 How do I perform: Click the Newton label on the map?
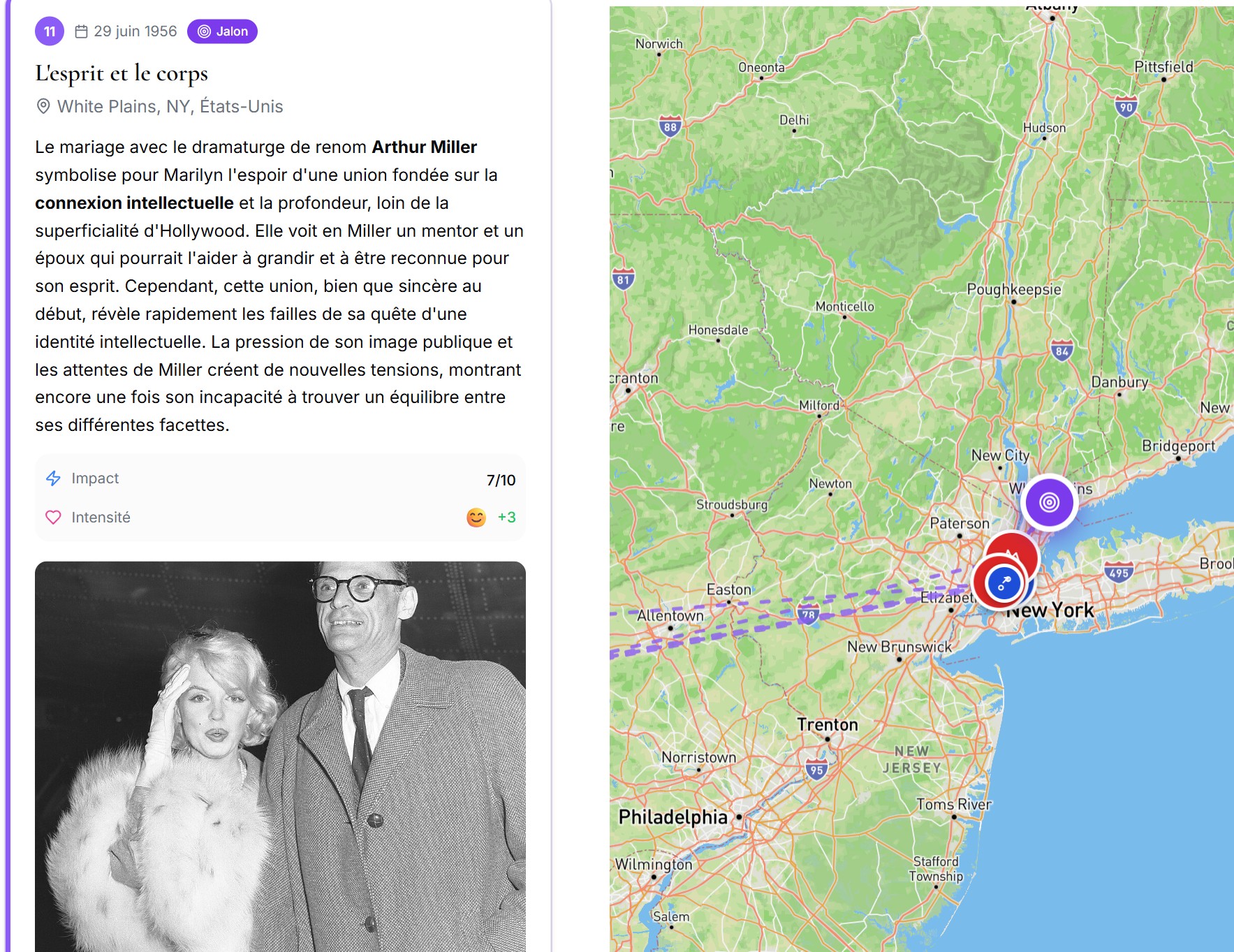[x=830, y=483]
